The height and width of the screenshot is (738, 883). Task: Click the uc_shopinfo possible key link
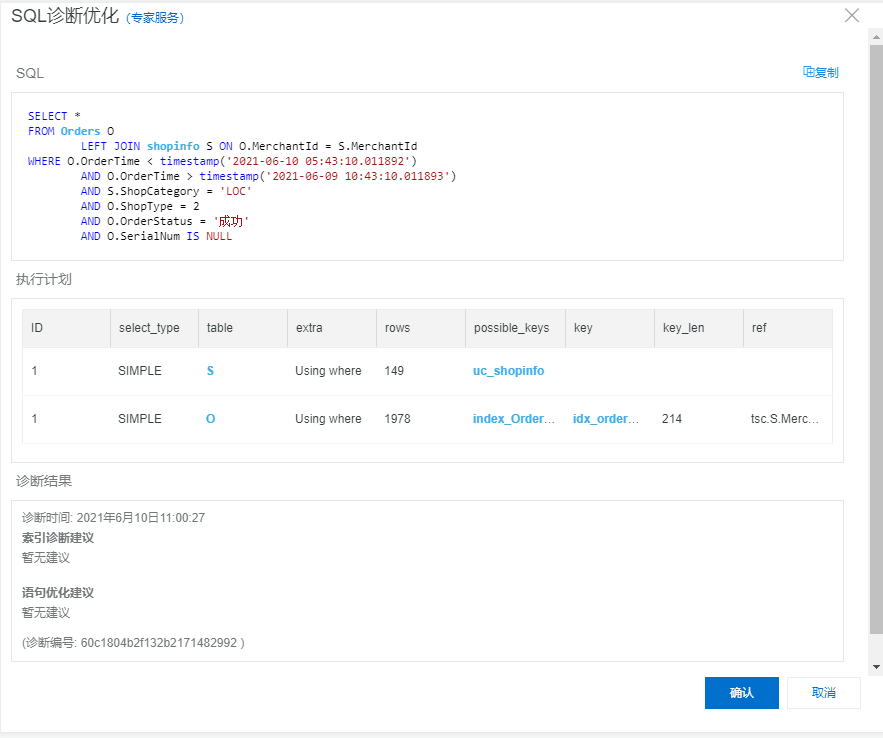(508, 370)
